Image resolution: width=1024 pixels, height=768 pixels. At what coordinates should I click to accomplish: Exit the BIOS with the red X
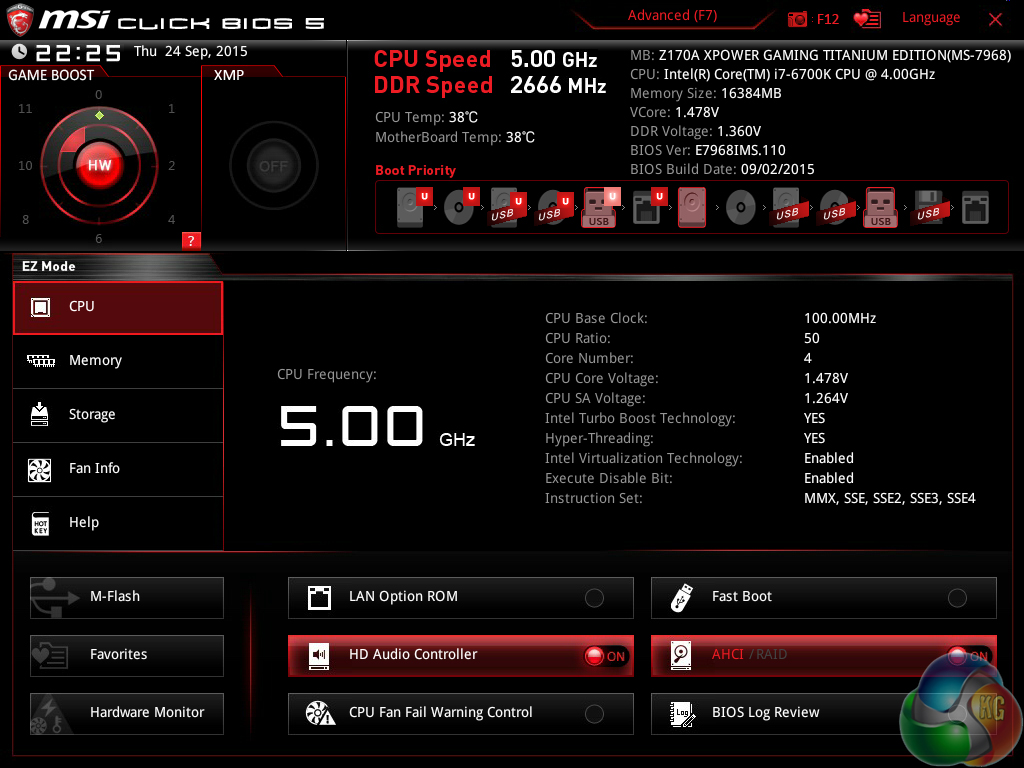coord(995,20)
